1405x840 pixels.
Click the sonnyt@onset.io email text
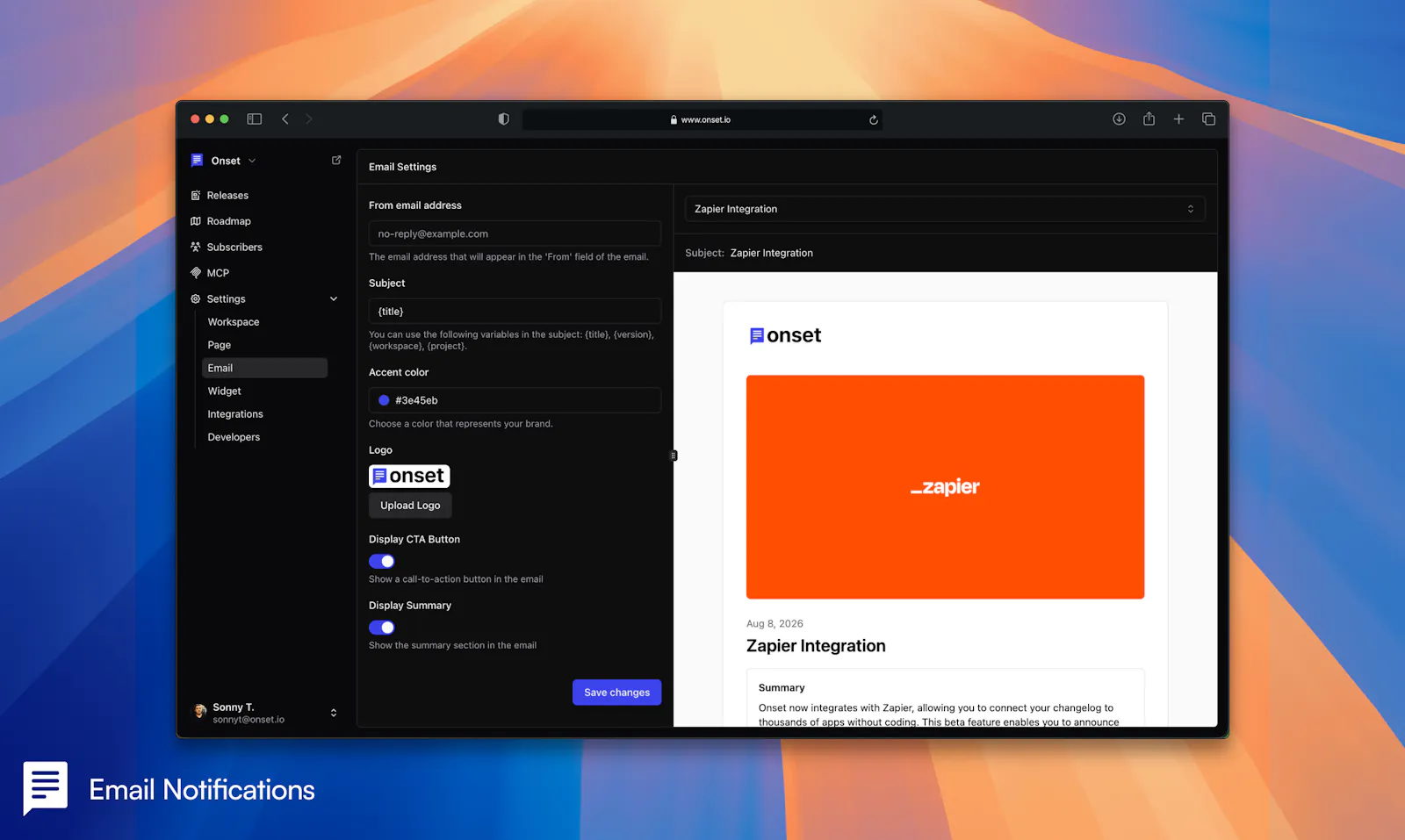coord(249,720)
